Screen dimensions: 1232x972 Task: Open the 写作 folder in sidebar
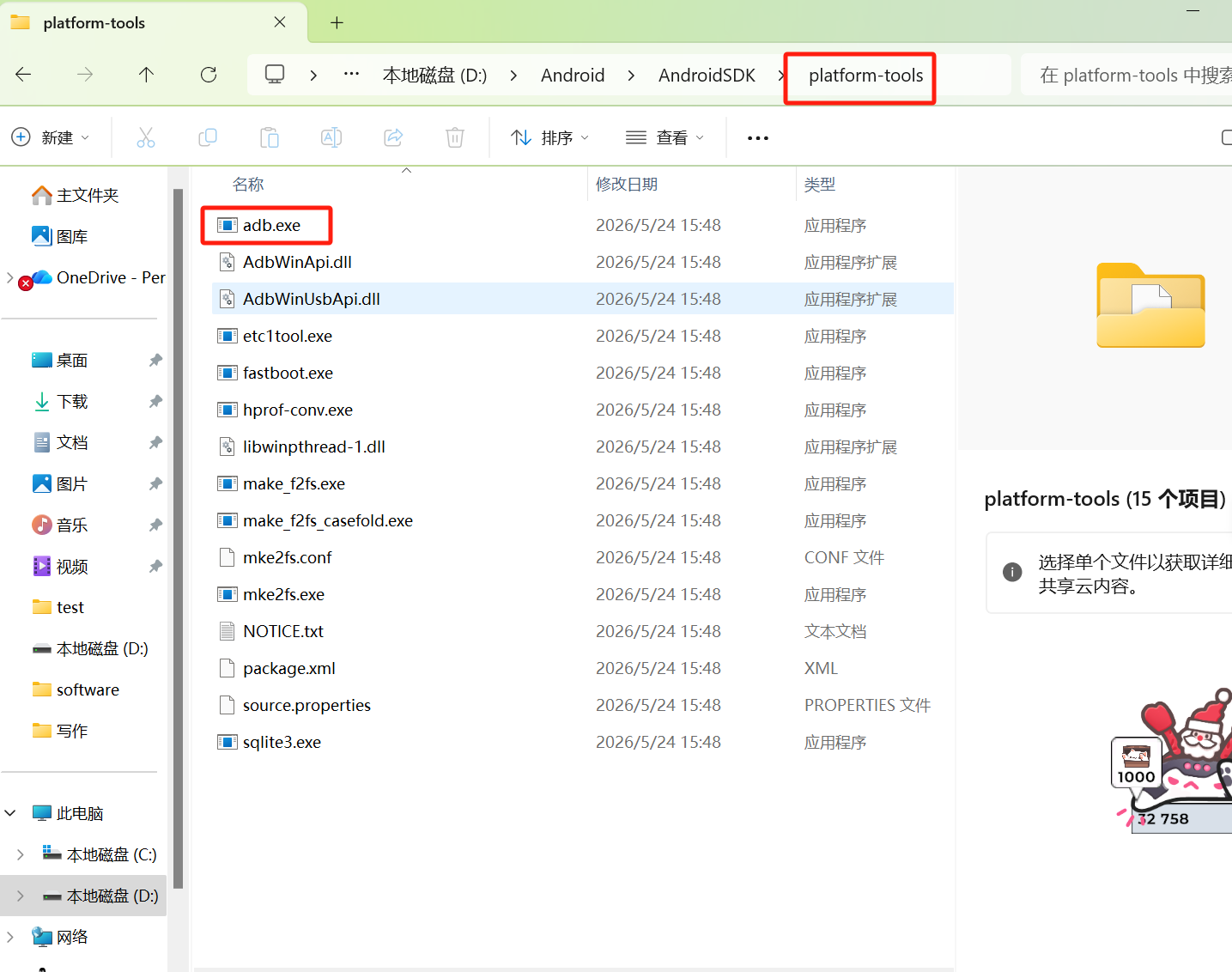[x=60, y=731]
